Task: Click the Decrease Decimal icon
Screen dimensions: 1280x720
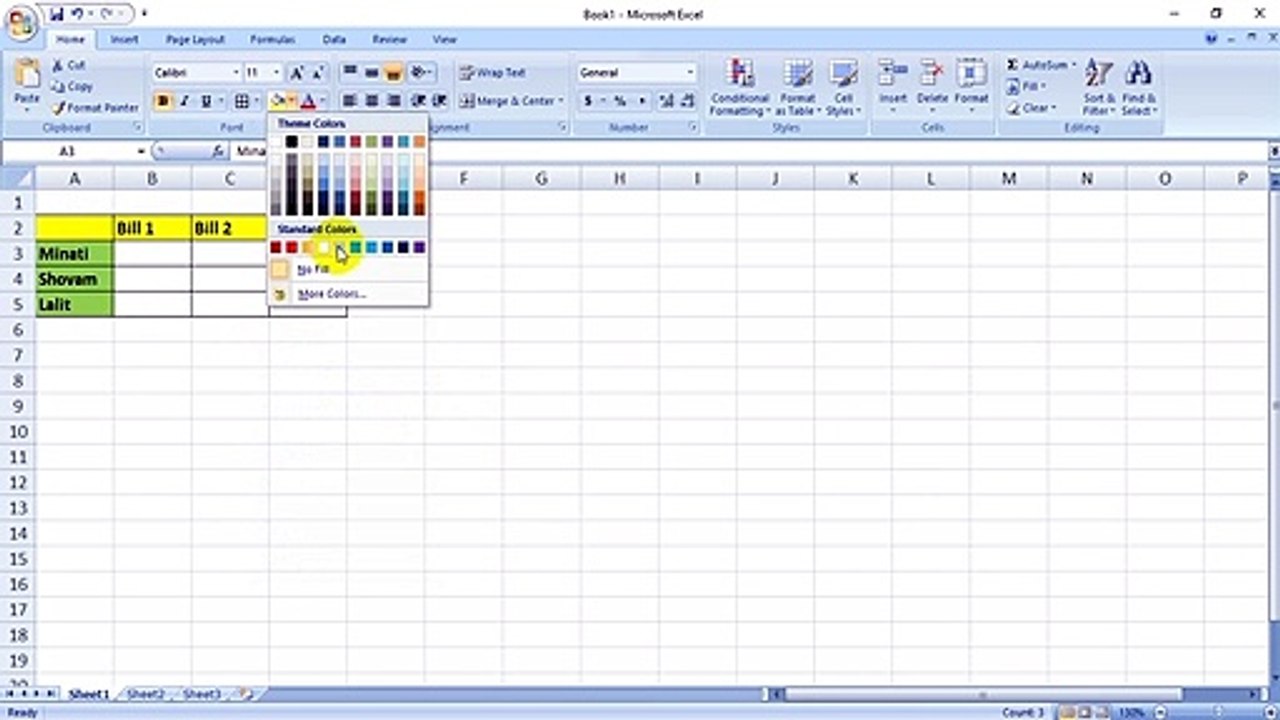Action: pyautogui.click(x=688, y=101)
